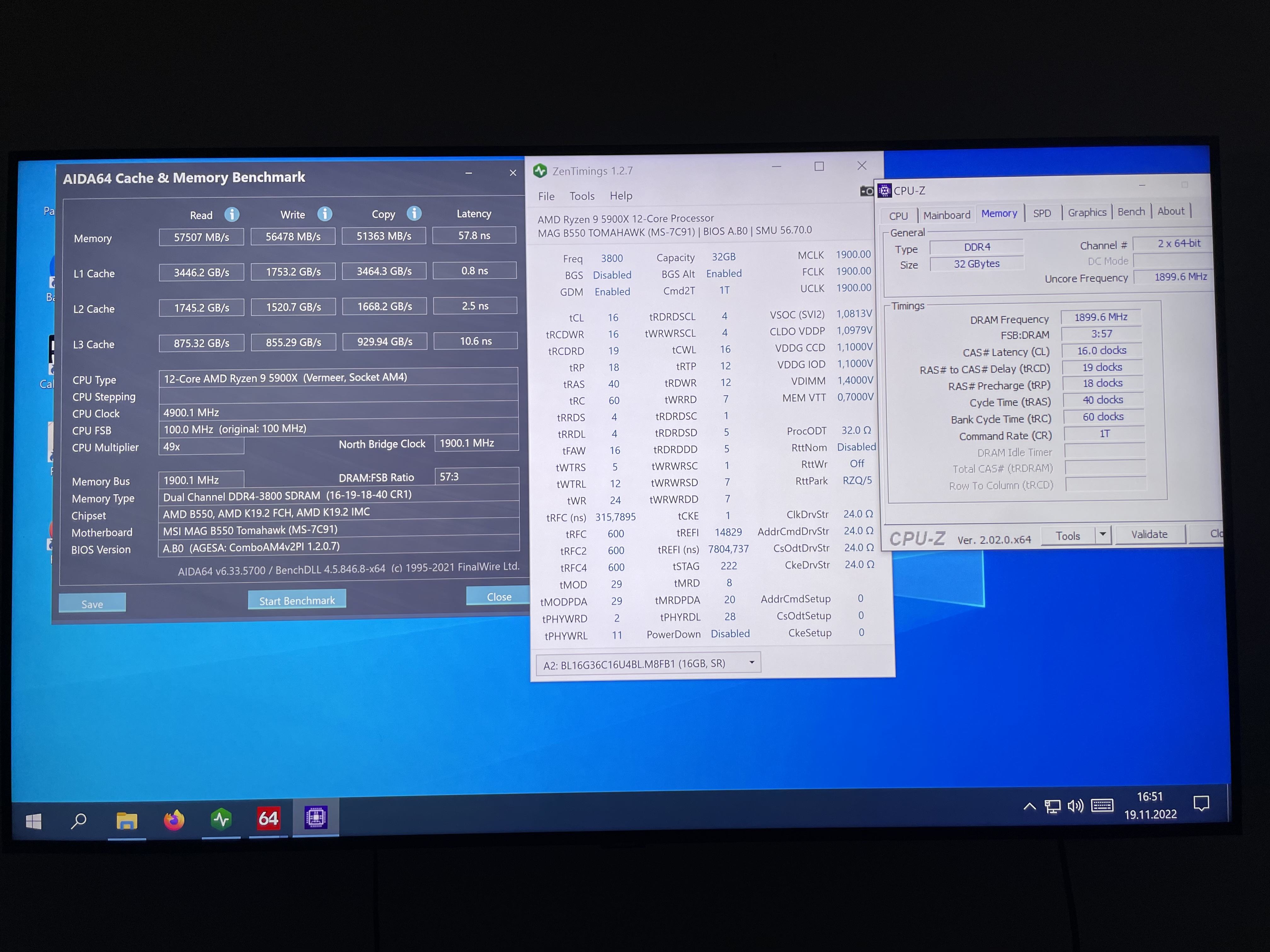The width and height of the screenshot is (1270, 952).
Task: Click the Copy info icon in AIDA64
Action: (414, 213)
